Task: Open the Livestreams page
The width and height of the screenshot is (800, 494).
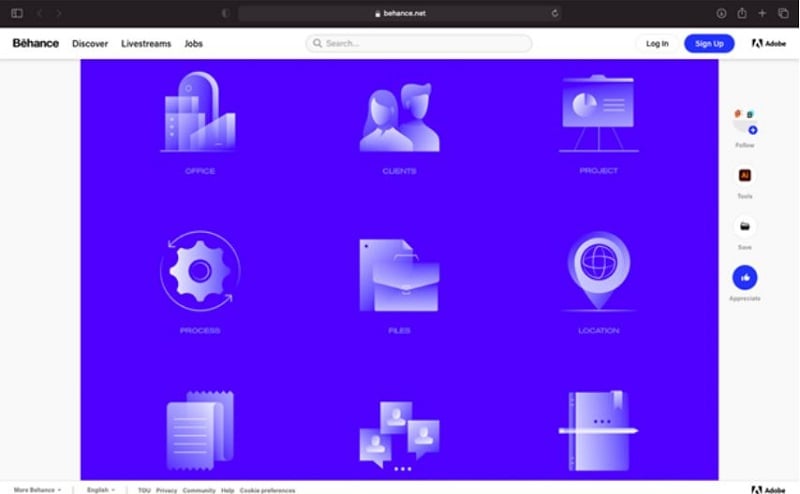Action: (x=146, y=44)
